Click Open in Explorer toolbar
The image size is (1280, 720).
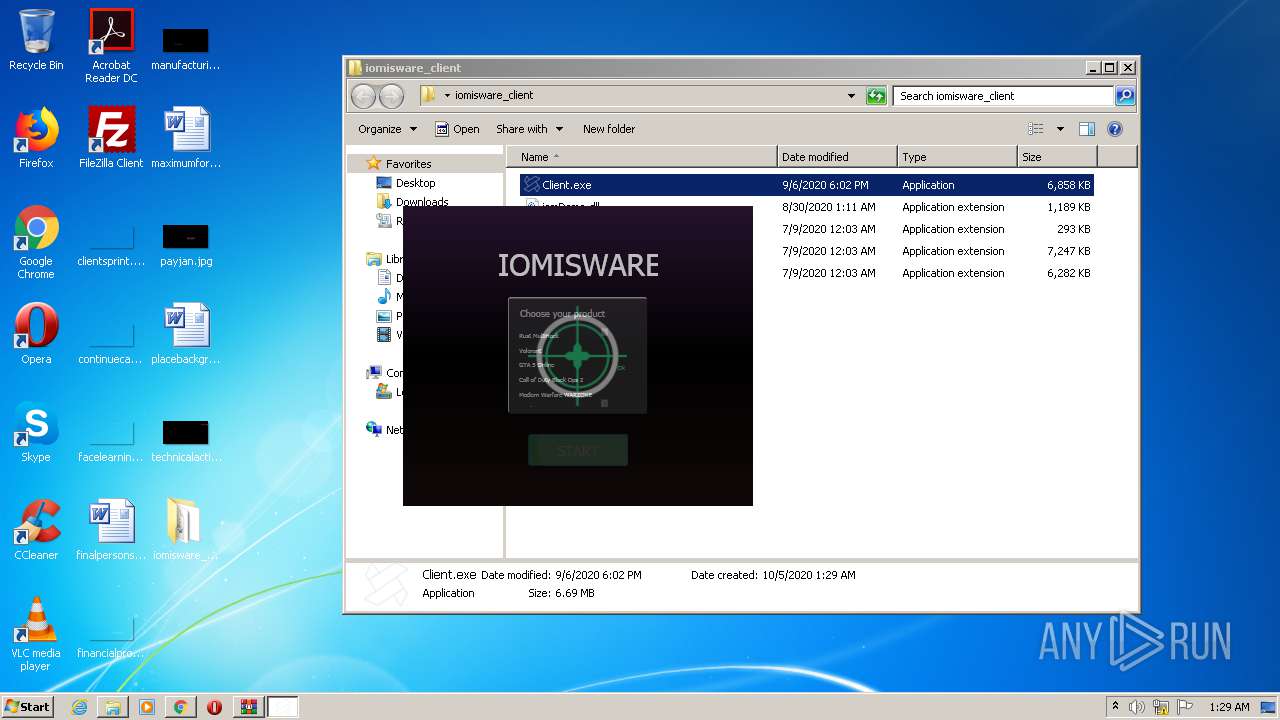[x=458, y=129]
